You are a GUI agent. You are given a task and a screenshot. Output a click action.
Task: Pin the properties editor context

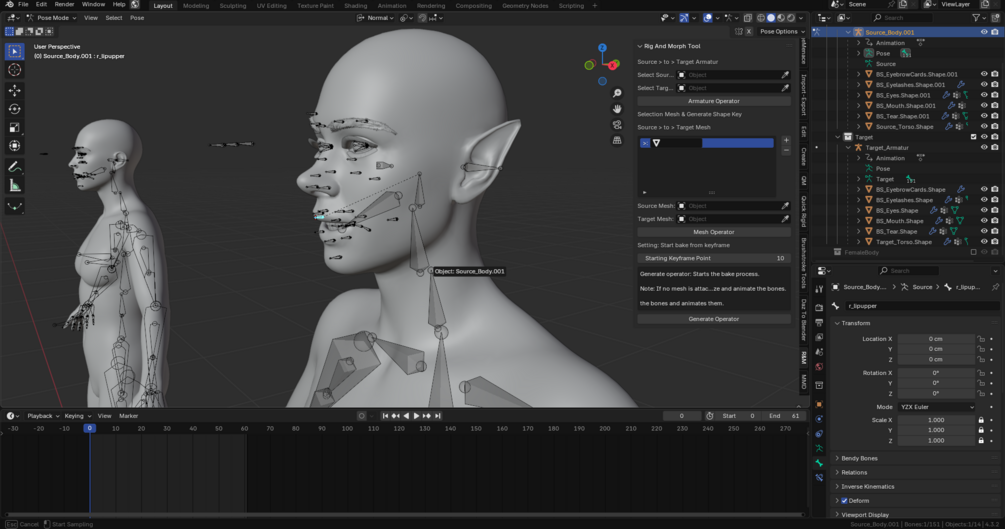(995, 287)
